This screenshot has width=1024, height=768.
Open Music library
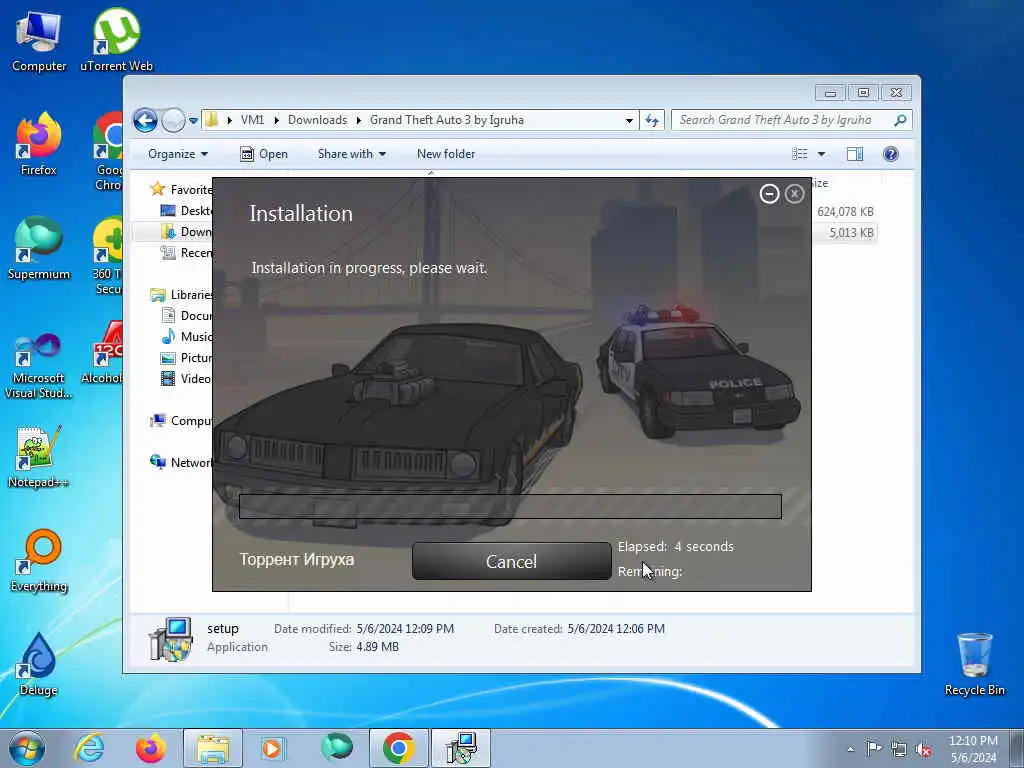tap(186, 336)
